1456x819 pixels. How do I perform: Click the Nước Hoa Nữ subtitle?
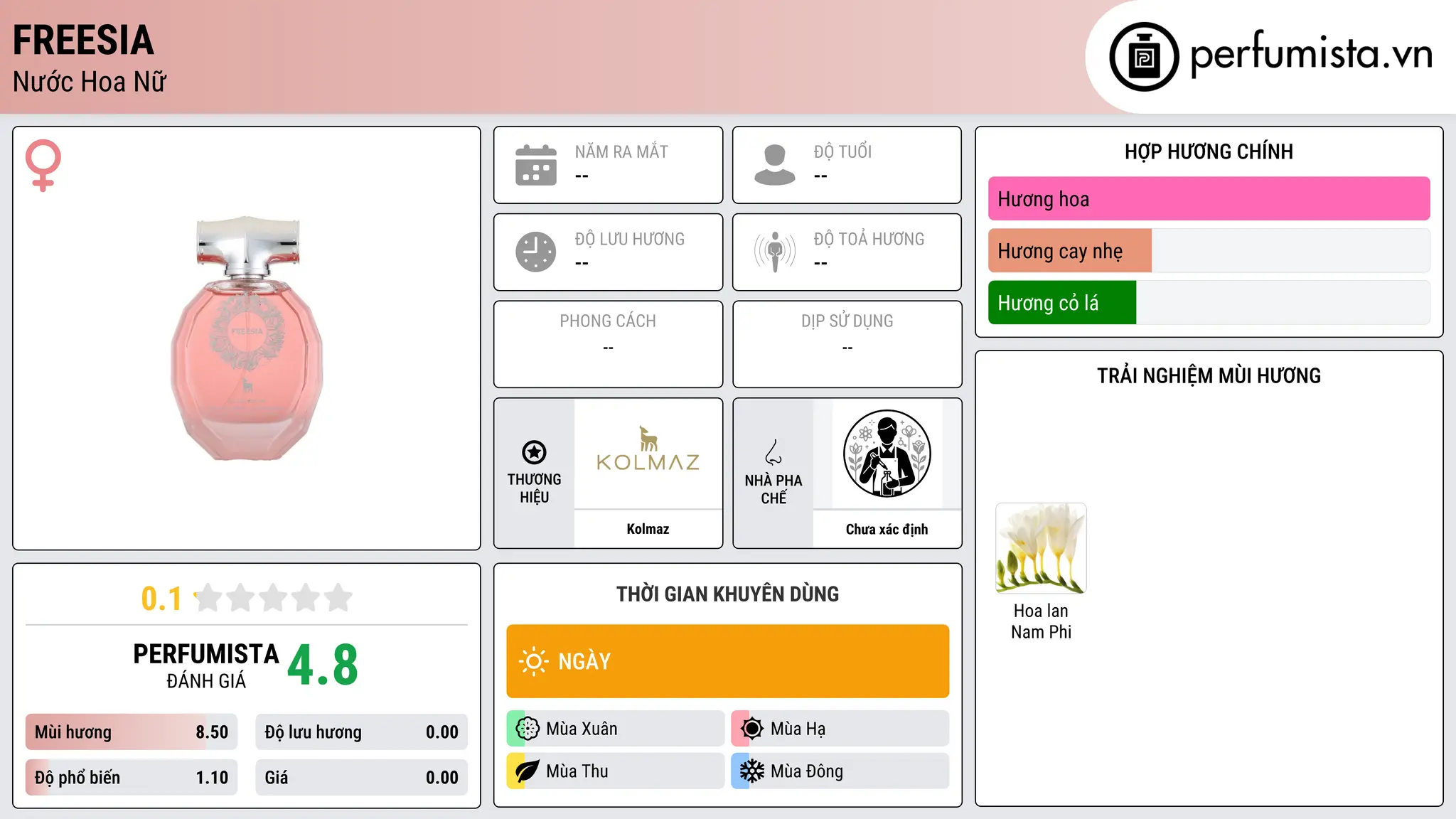90,82
